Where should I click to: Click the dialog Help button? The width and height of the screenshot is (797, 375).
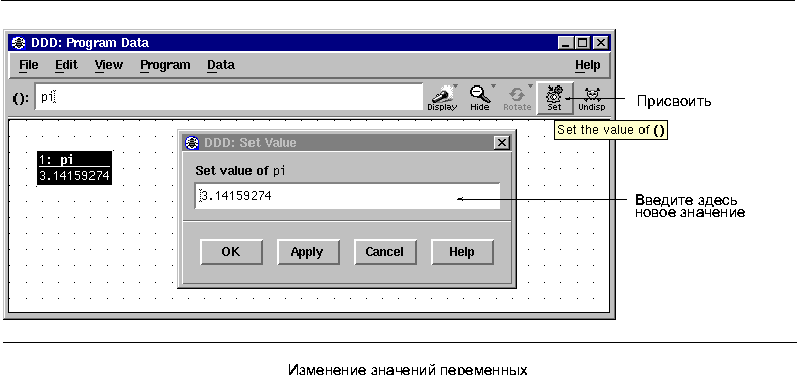[x=462, y=252]
